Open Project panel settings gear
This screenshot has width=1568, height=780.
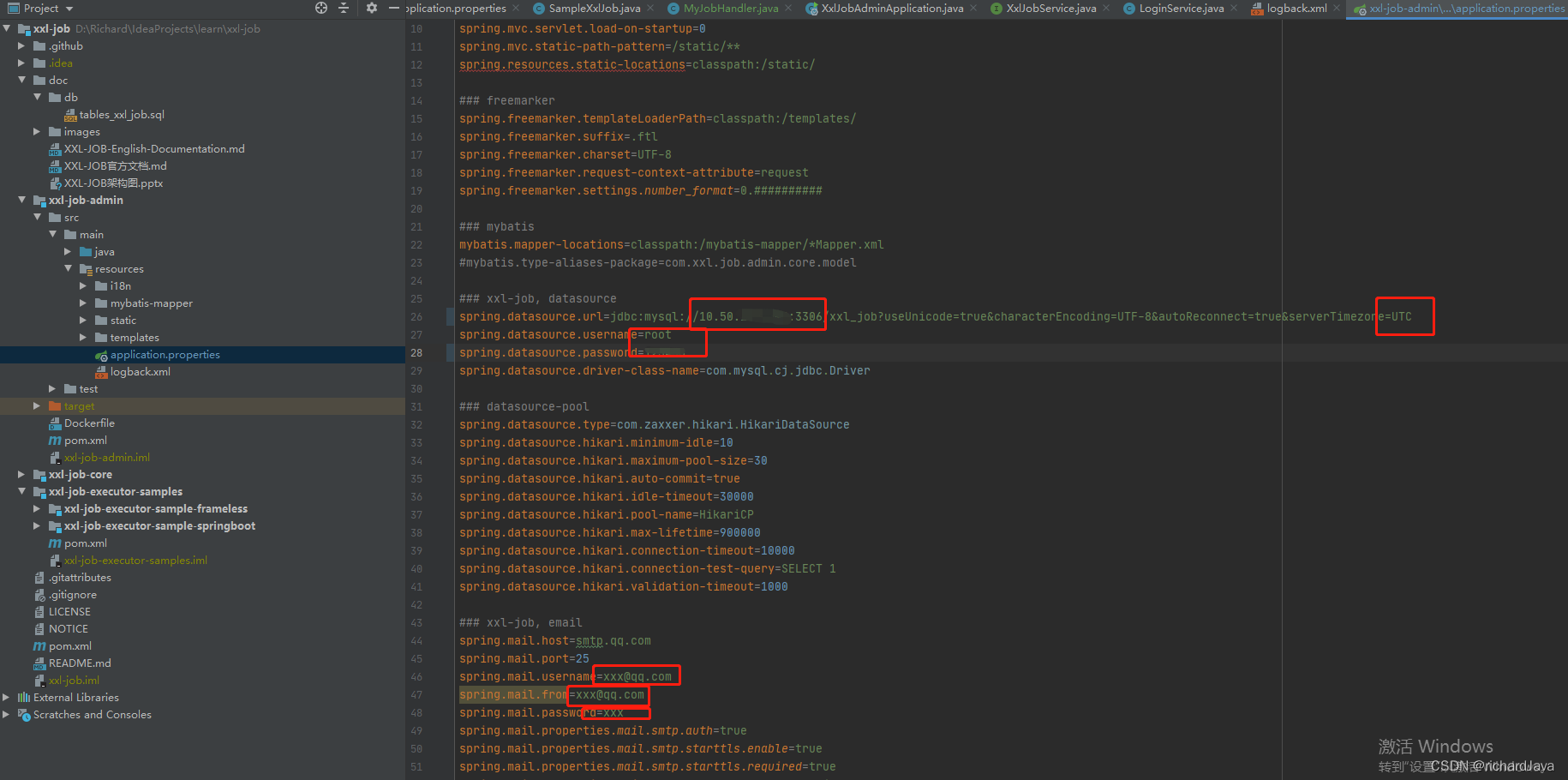pyautogui.click(x=371, y=8)
